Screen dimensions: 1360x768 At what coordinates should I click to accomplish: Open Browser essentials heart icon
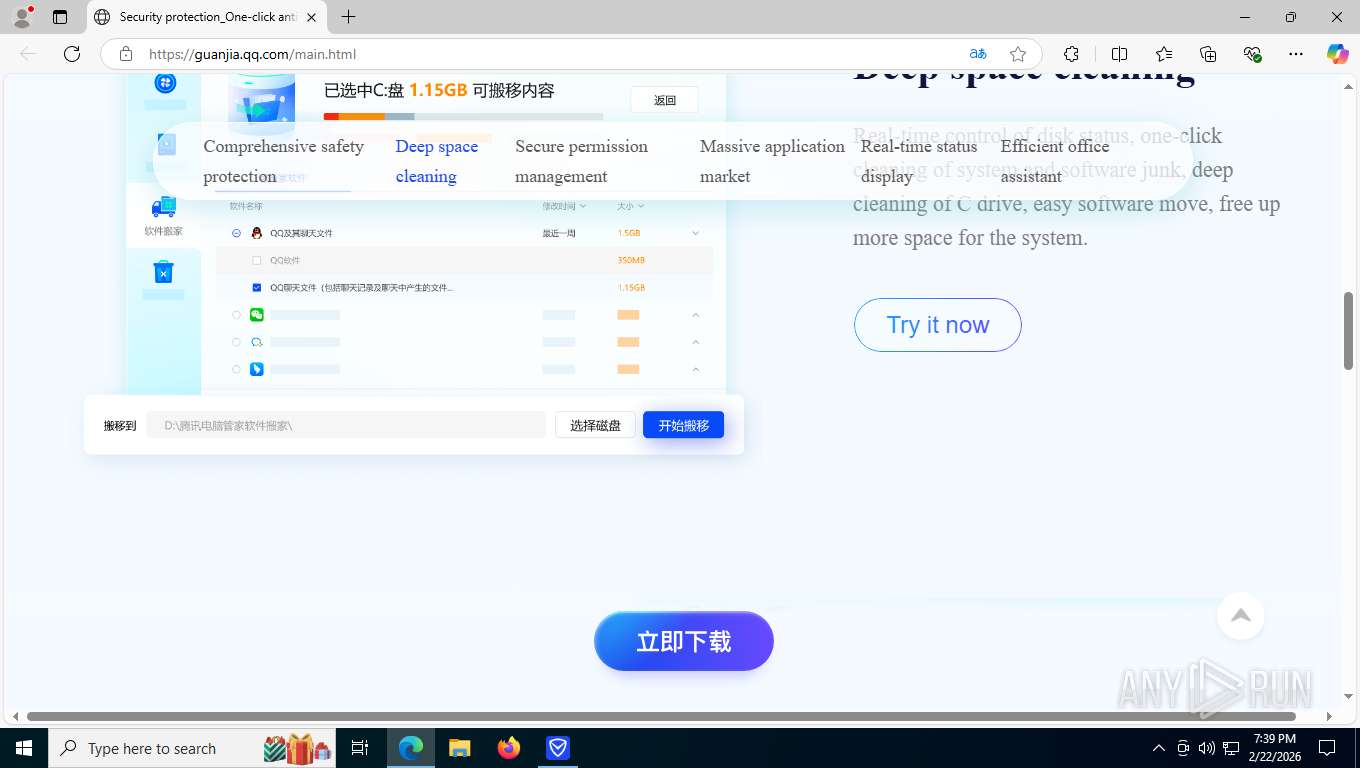coord(1252,54)
